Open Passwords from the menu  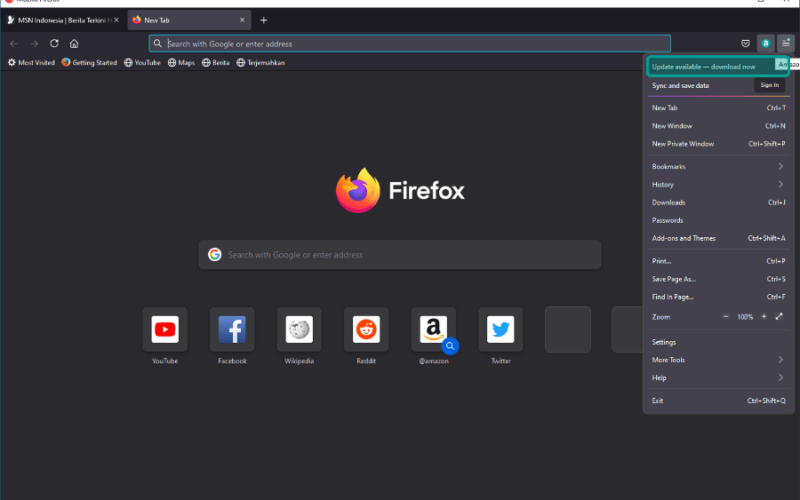718,220
